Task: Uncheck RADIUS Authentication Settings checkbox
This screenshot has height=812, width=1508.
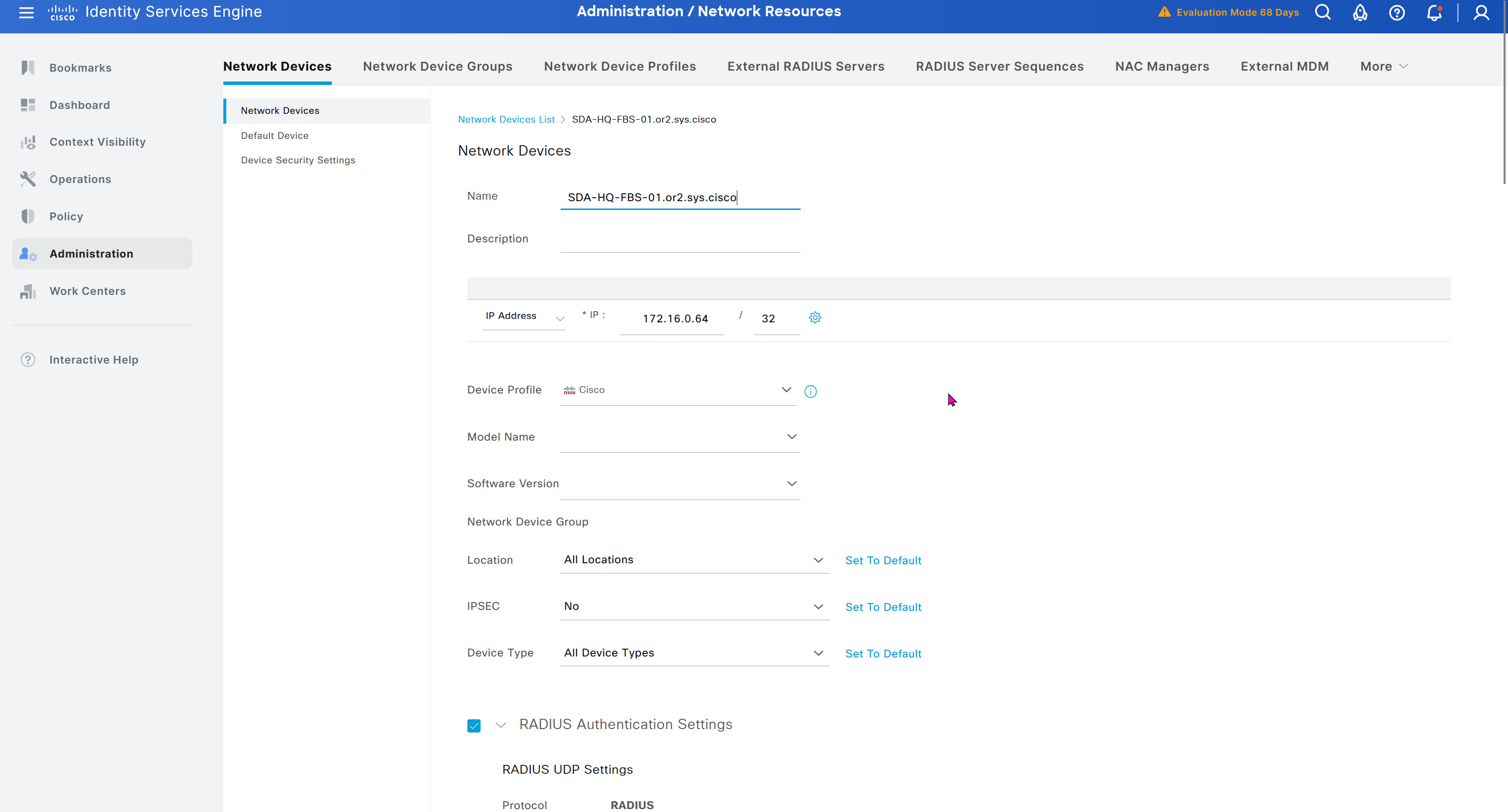Action: 474,726
